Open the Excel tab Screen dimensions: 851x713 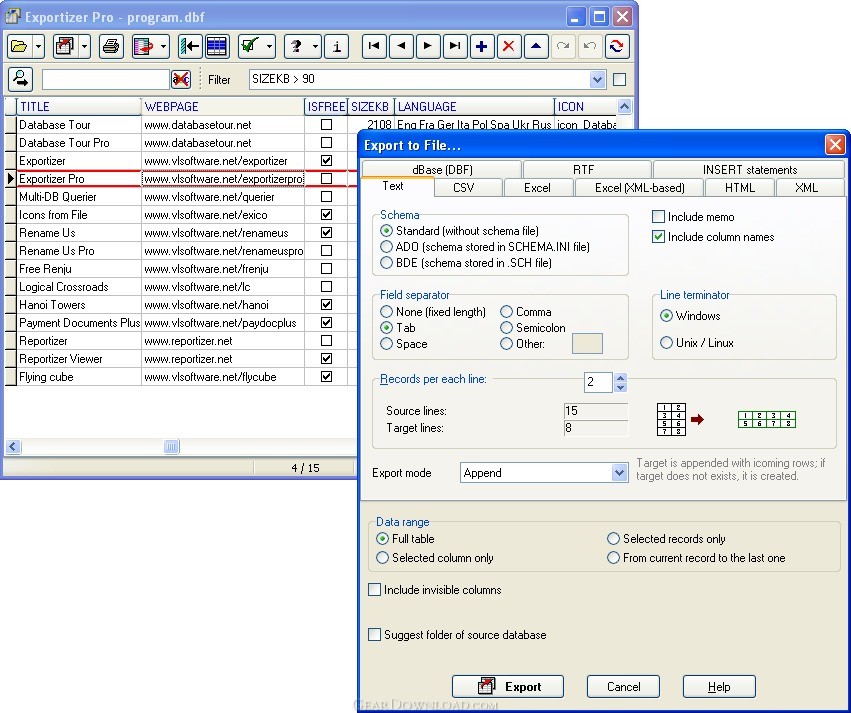(x=537, y=188)
